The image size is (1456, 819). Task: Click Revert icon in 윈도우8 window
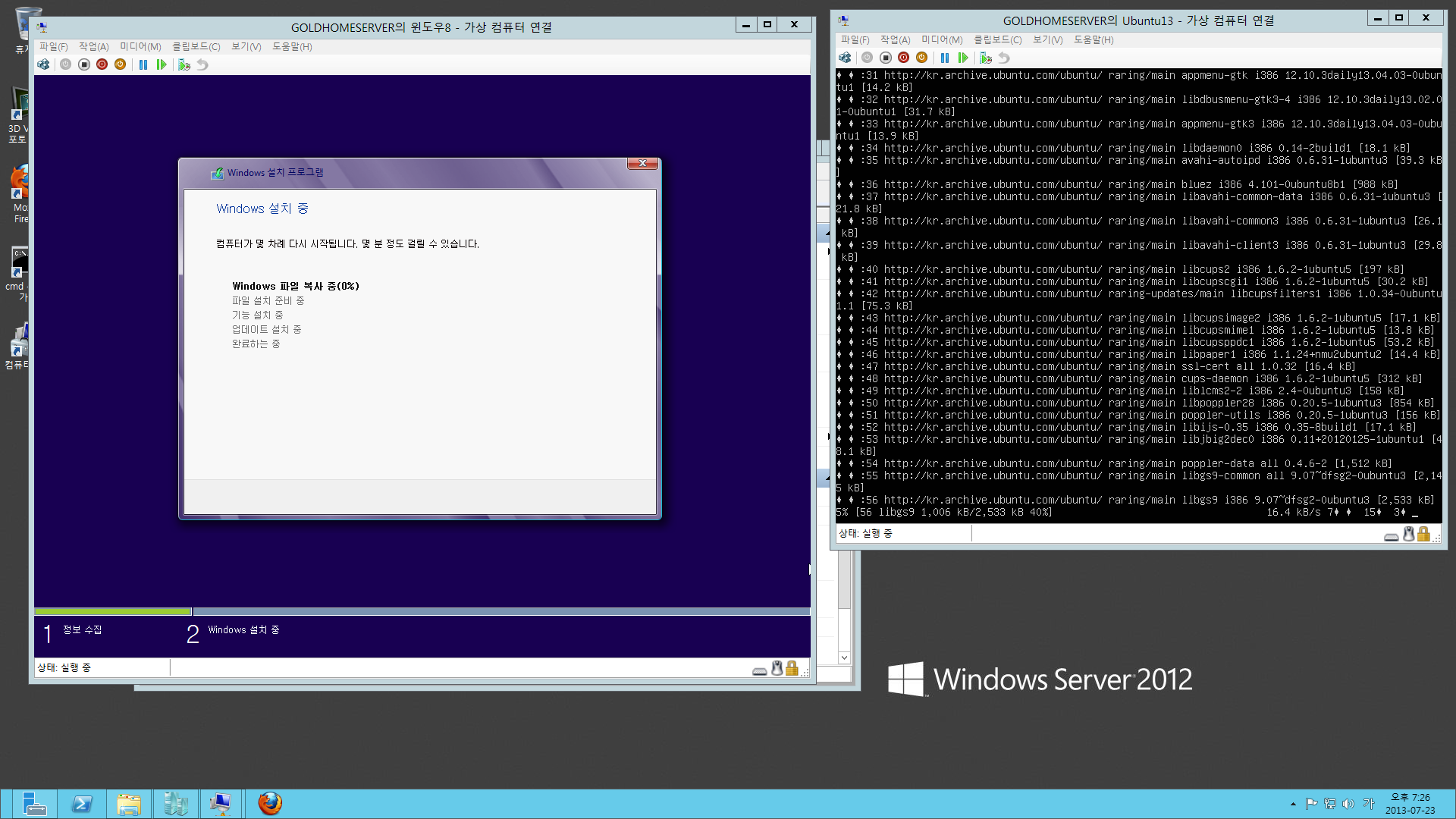(x=202, y=65)
